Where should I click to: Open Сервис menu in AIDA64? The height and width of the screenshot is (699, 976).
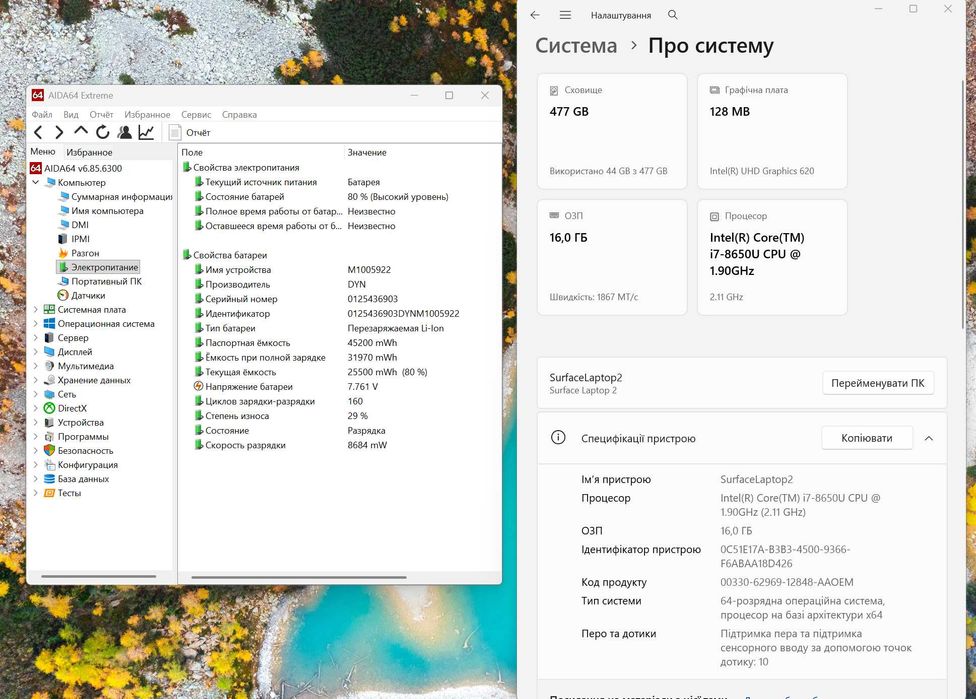point(196,115)
